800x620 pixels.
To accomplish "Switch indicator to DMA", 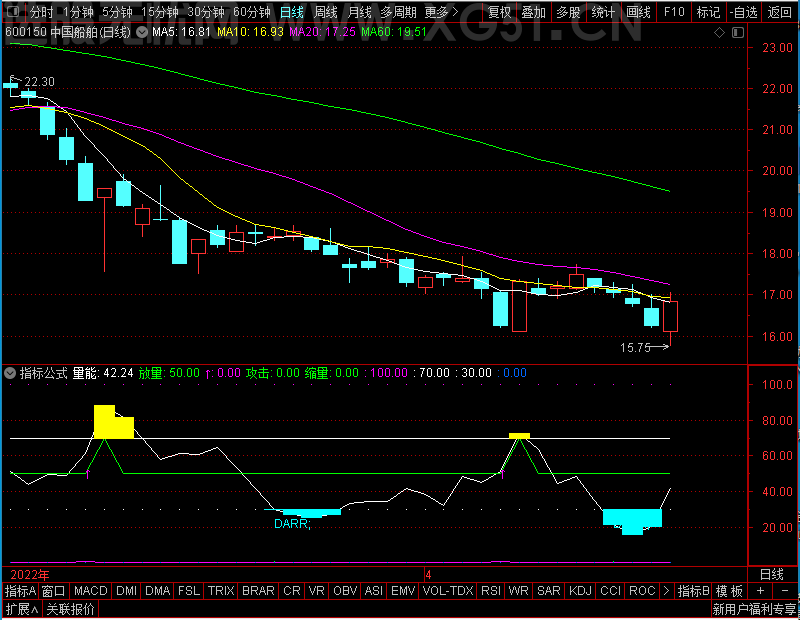I will [158, 591].
